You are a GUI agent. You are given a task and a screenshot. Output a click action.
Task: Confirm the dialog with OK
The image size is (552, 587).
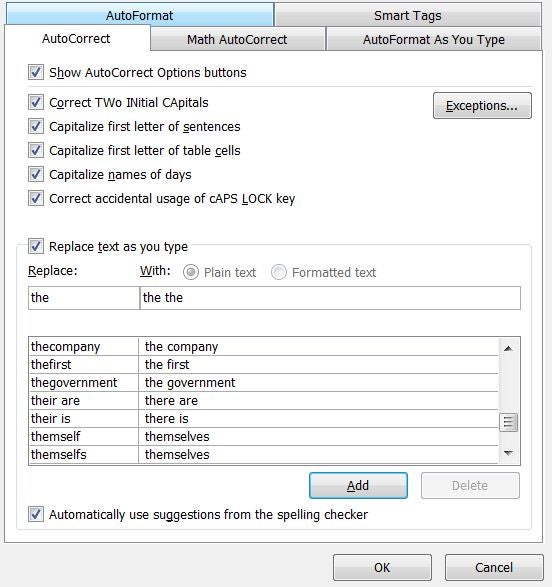coord(382,568)
